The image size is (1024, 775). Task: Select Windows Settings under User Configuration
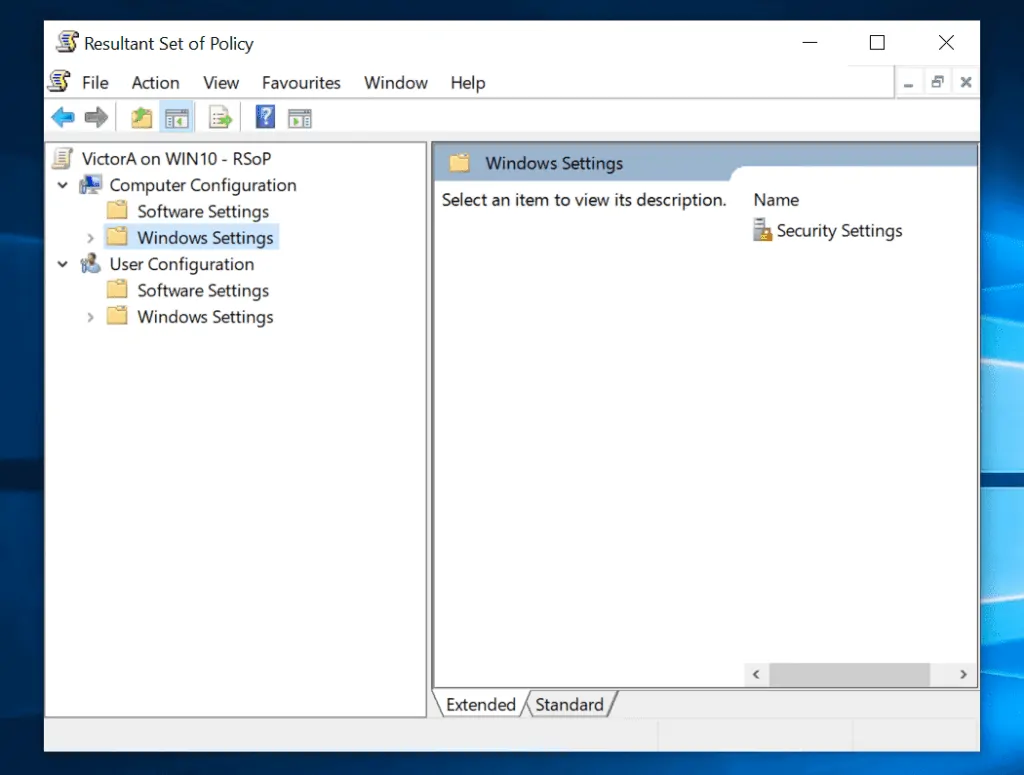[205, 317]
